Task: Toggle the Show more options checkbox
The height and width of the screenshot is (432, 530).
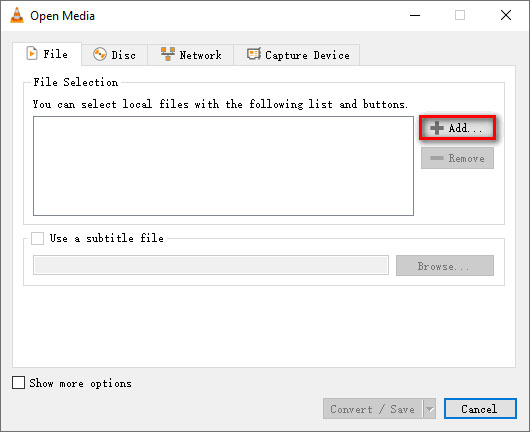Action: point(18,383)
